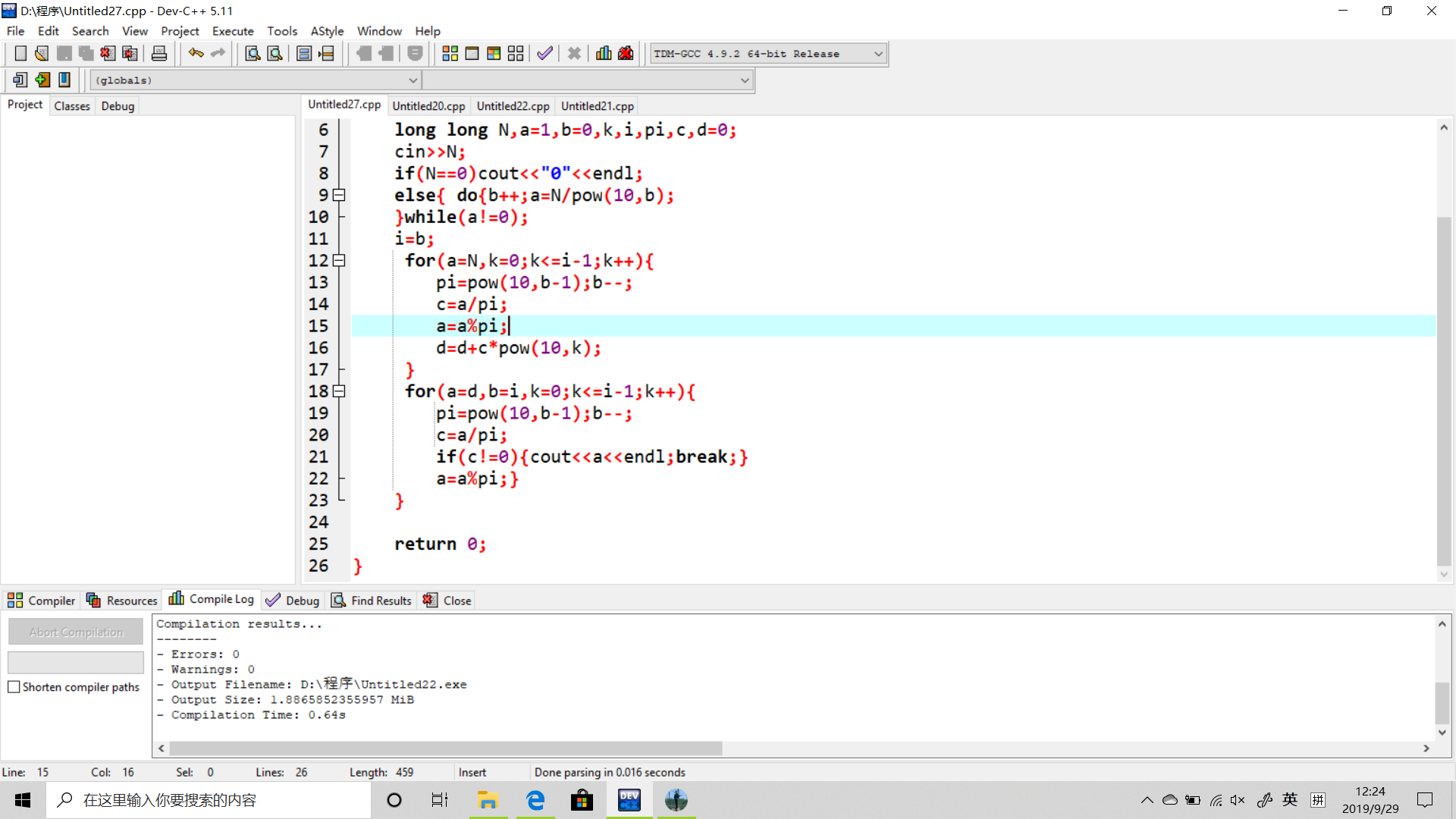Click the green plus Insert icon
This screenshot has height=819, width=1456.
(42, 80)
